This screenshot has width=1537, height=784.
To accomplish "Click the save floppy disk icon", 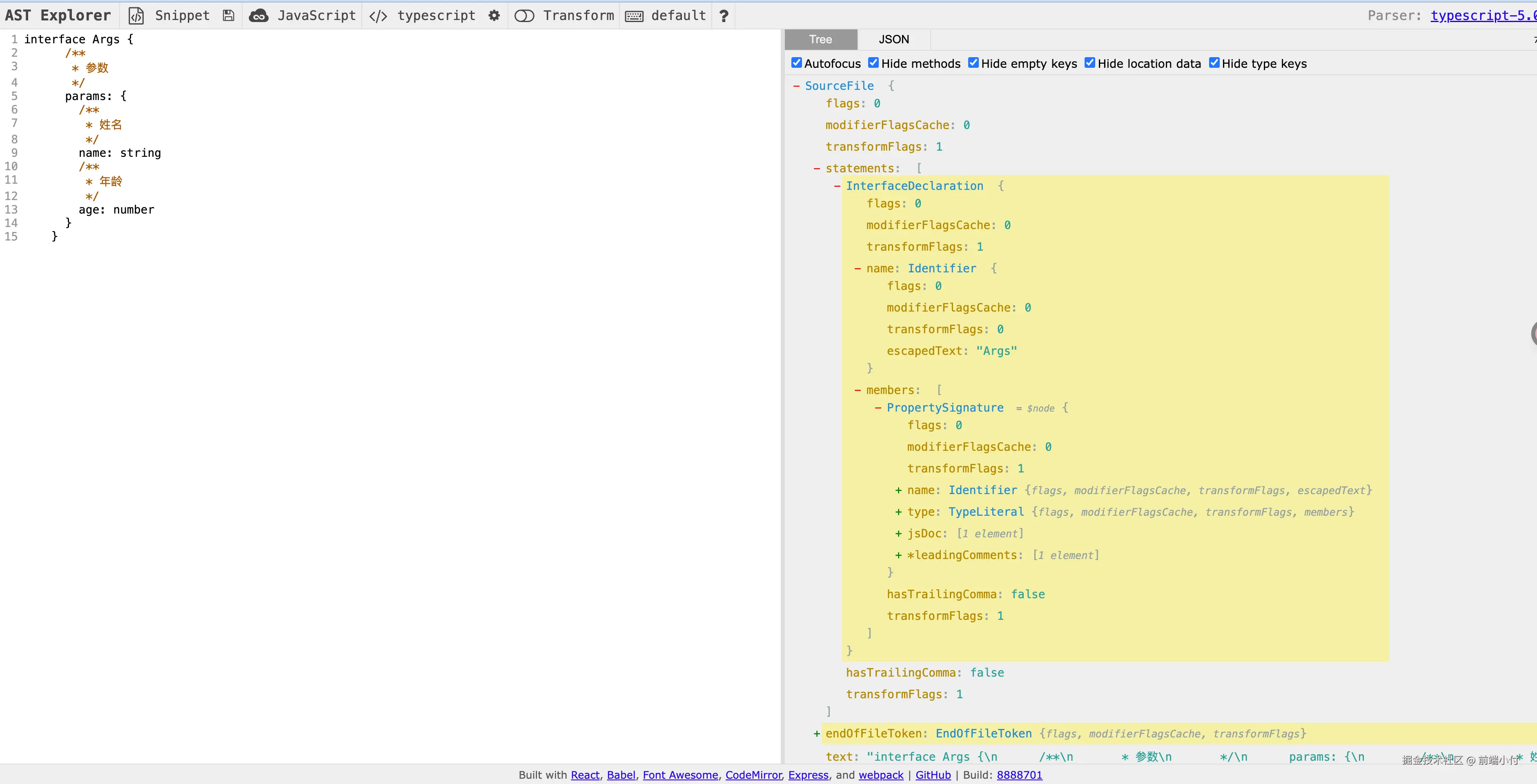I will coord(229,16).
